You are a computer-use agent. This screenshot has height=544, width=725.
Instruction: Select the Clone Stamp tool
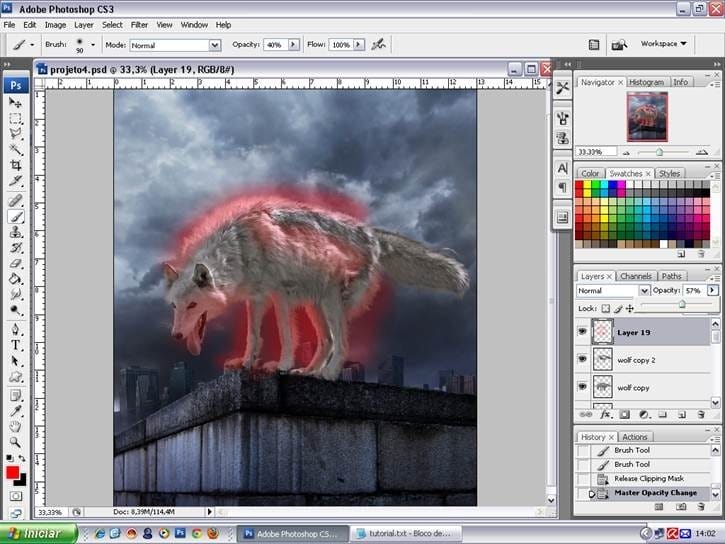tap(15, 232)
